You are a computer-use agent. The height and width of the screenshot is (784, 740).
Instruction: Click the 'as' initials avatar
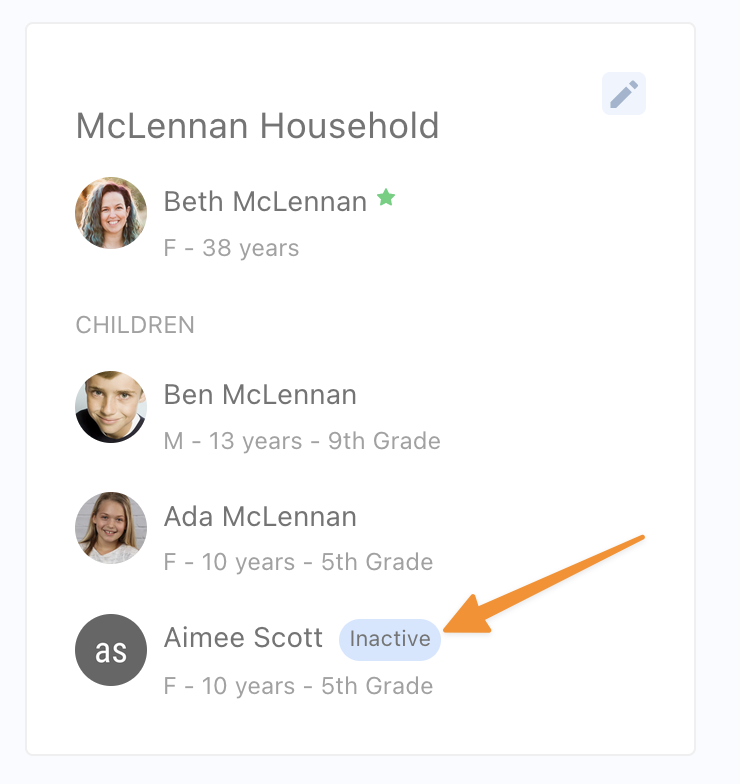pos(111,650)
